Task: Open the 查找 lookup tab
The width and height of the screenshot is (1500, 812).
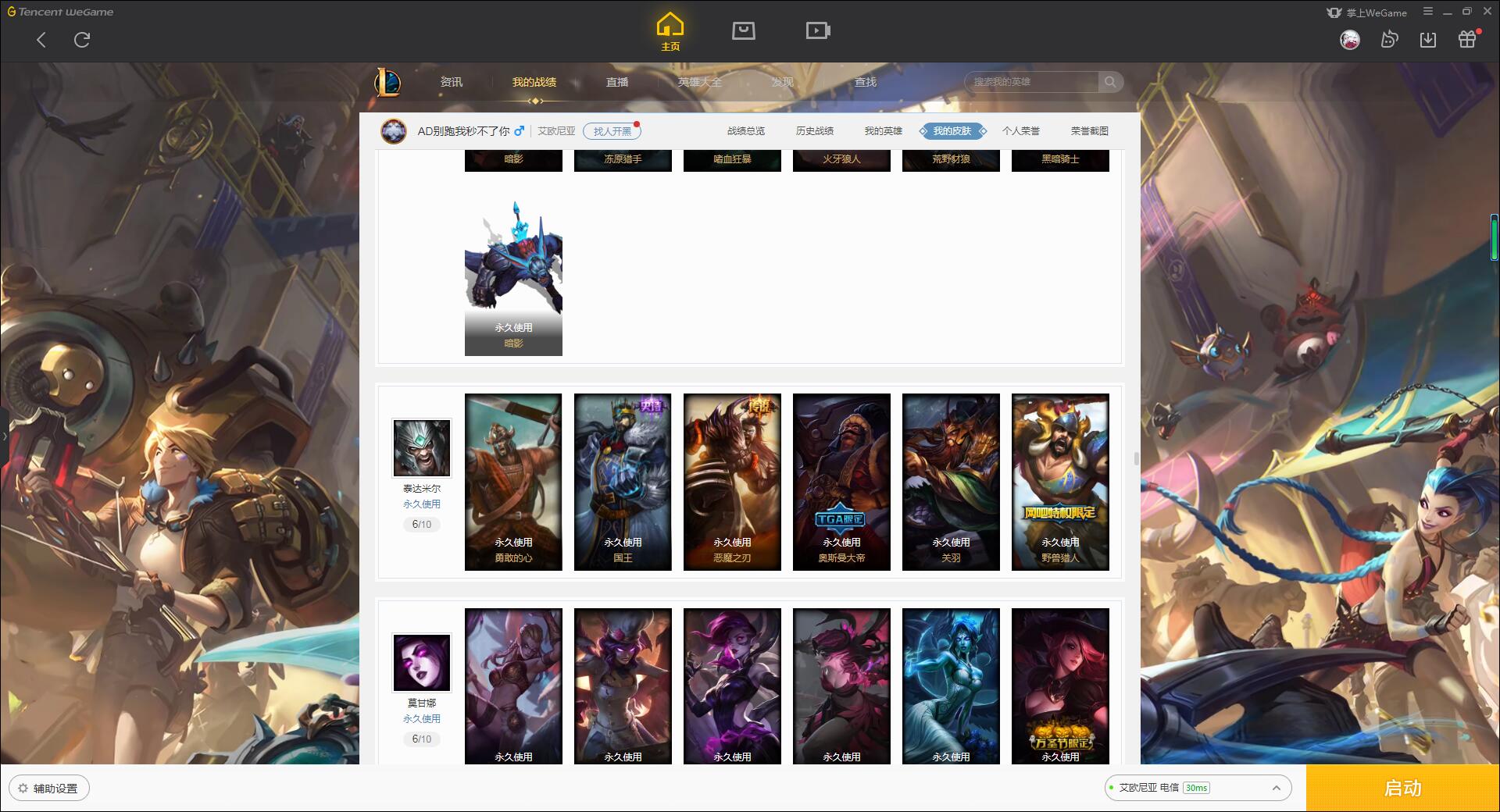Action: (866, 82)
